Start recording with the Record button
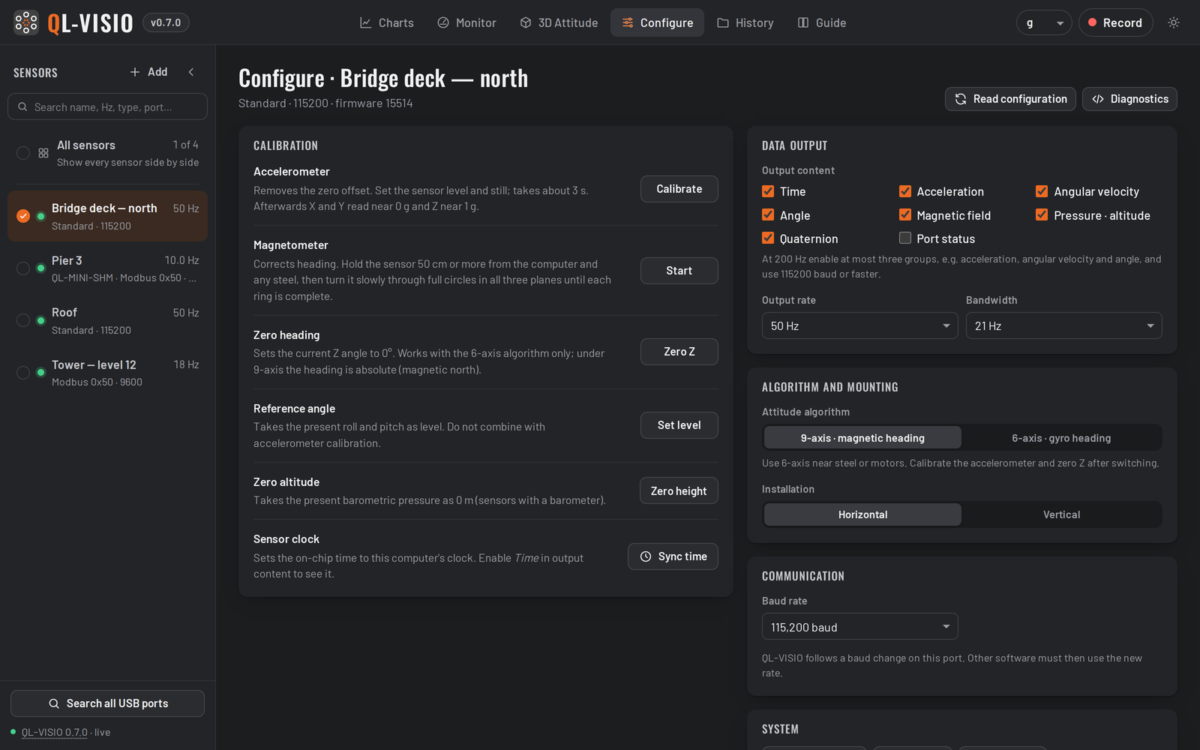 (x=1115, y=23)
